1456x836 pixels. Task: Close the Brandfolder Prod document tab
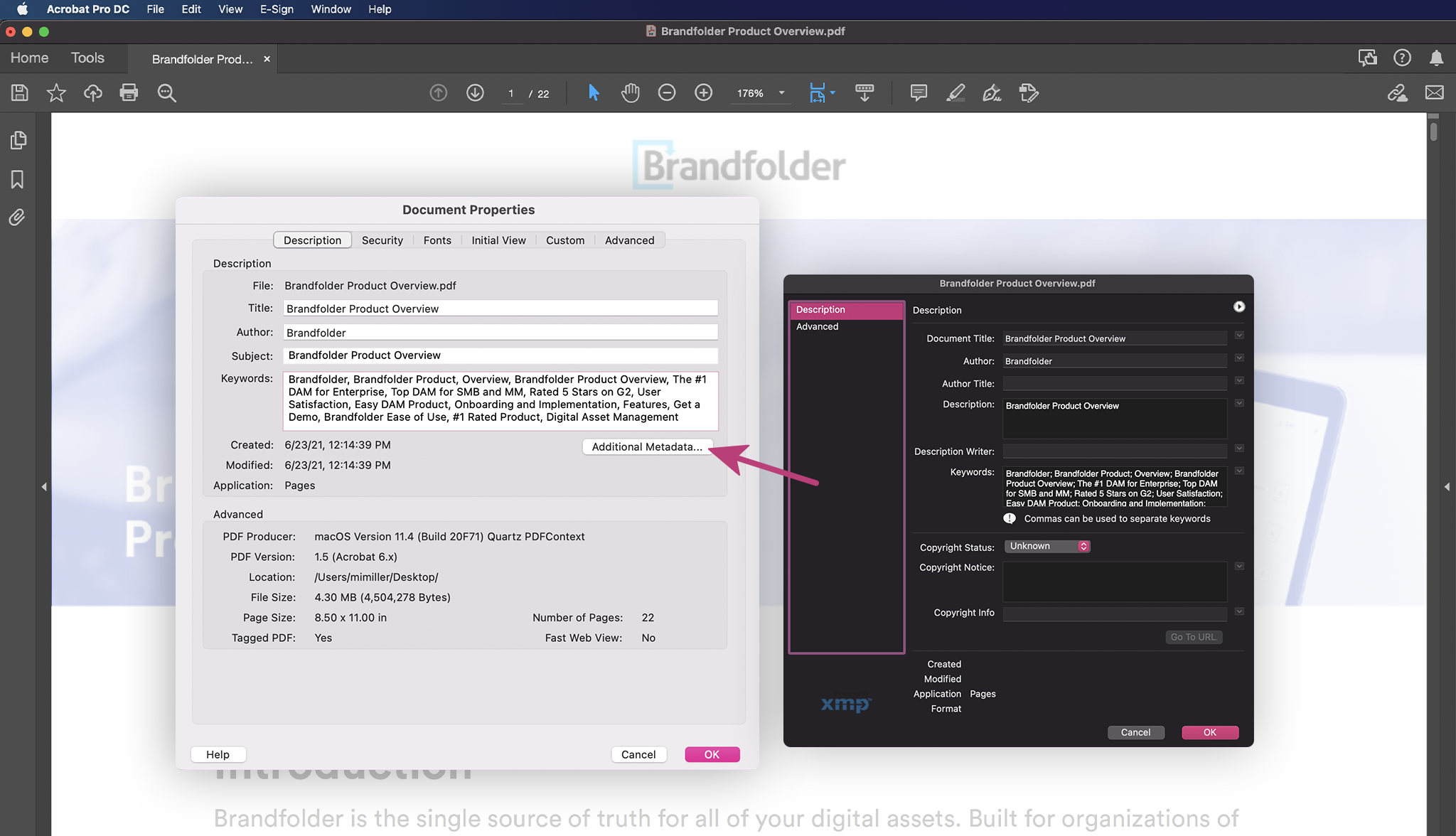point(267,59)
